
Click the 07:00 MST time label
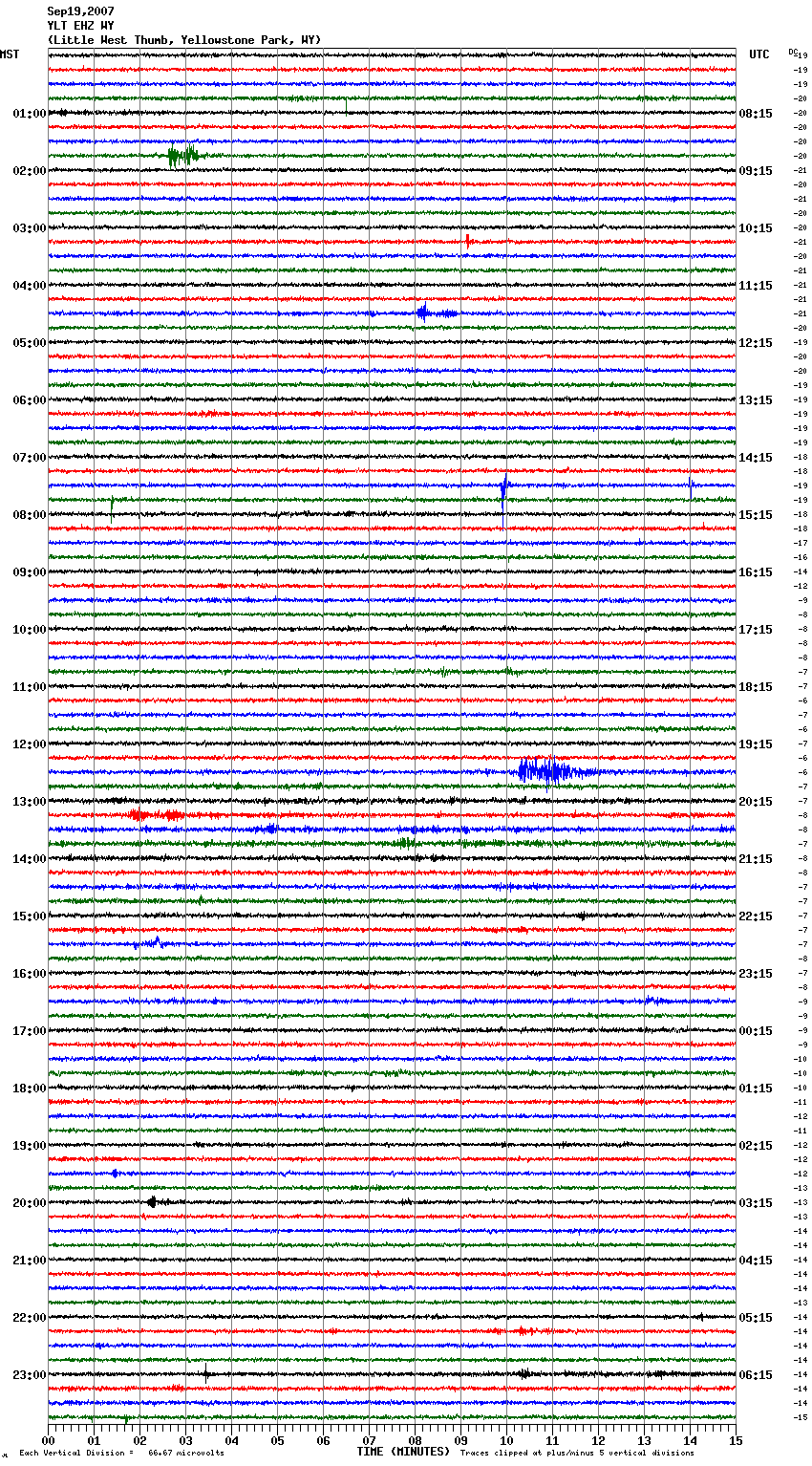point(30,458)
